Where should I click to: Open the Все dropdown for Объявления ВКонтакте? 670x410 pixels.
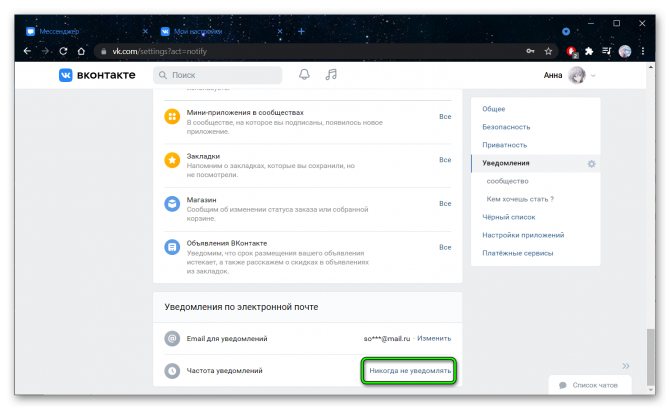pyautogui.click(x=445, y=247)
